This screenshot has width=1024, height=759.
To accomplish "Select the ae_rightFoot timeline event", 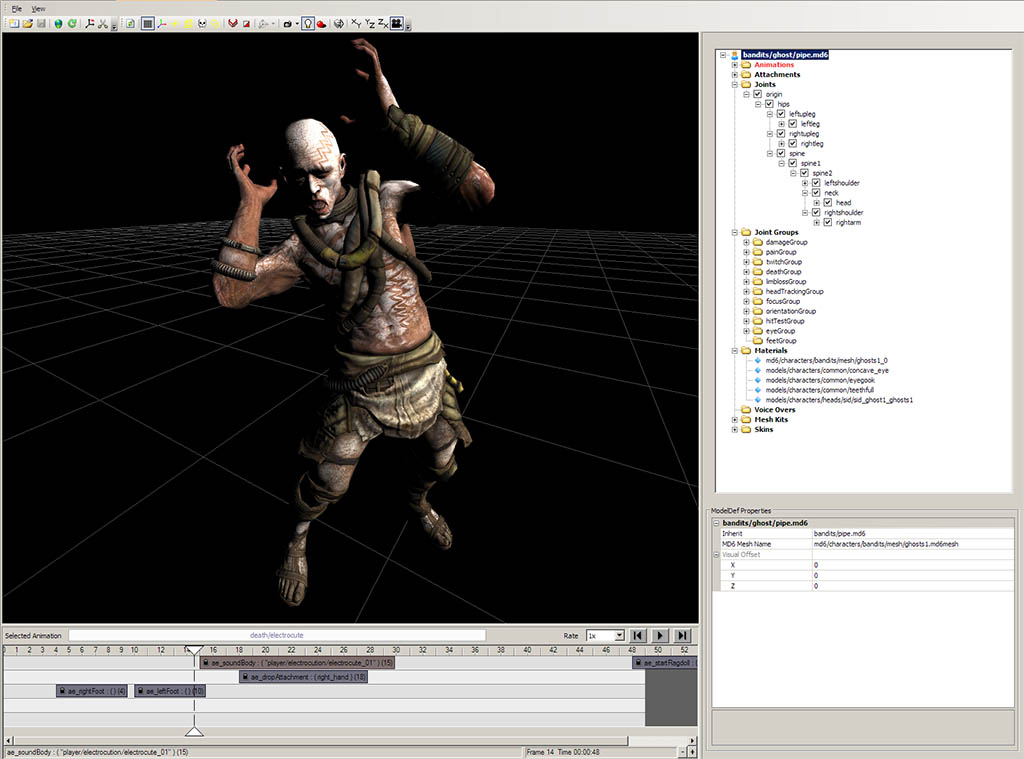I will click(91, 690).
